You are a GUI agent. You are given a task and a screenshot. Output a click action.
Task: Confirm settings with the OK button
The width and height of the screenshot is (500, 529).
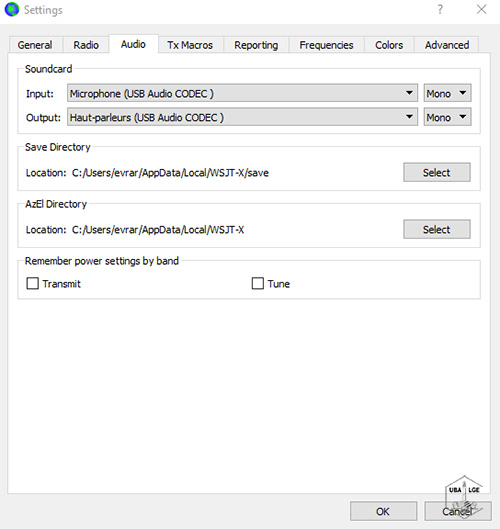point(383,511)
